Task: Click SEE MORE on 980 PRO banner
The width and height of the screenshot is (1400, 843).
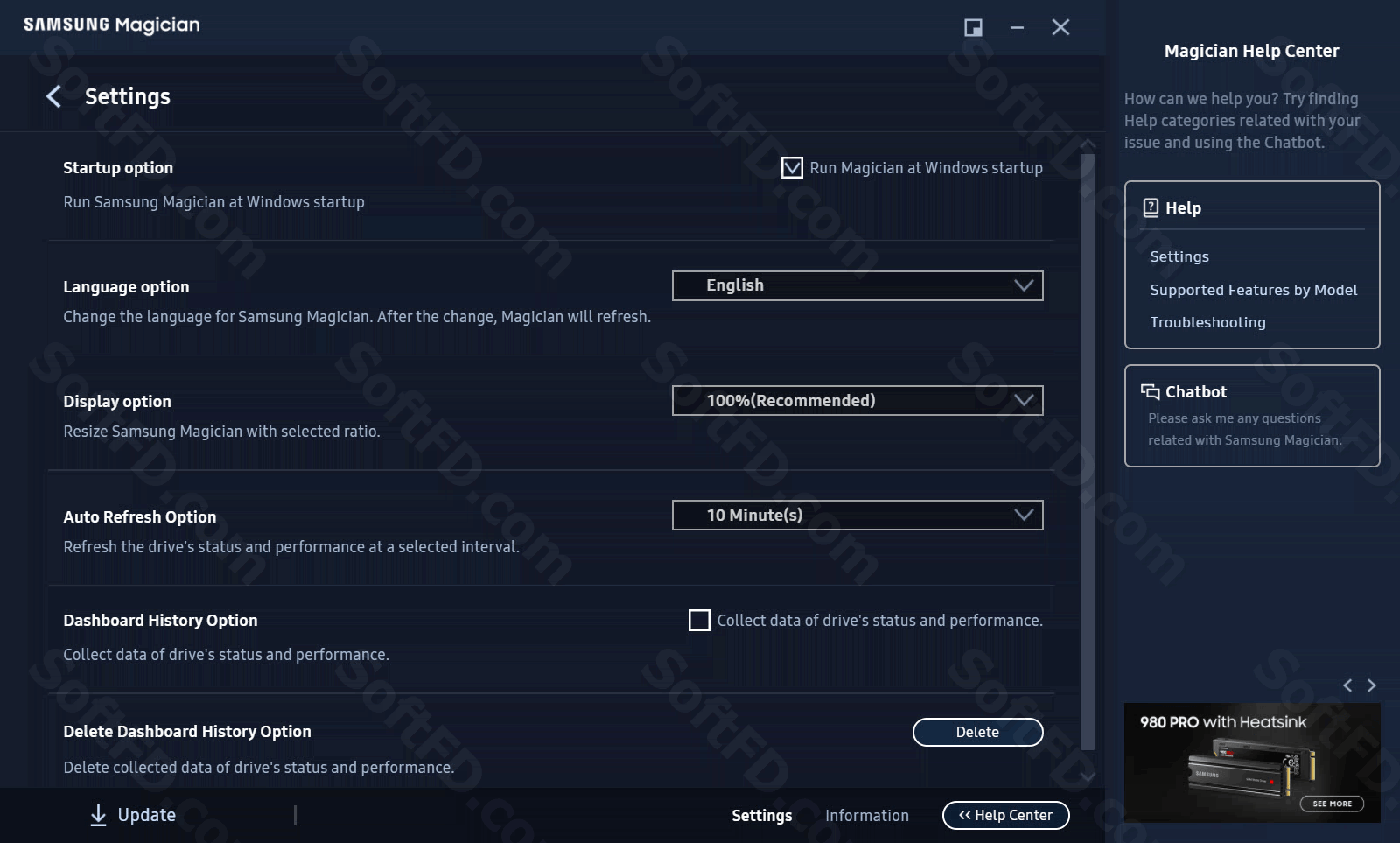Action: tap(1332, 804)
